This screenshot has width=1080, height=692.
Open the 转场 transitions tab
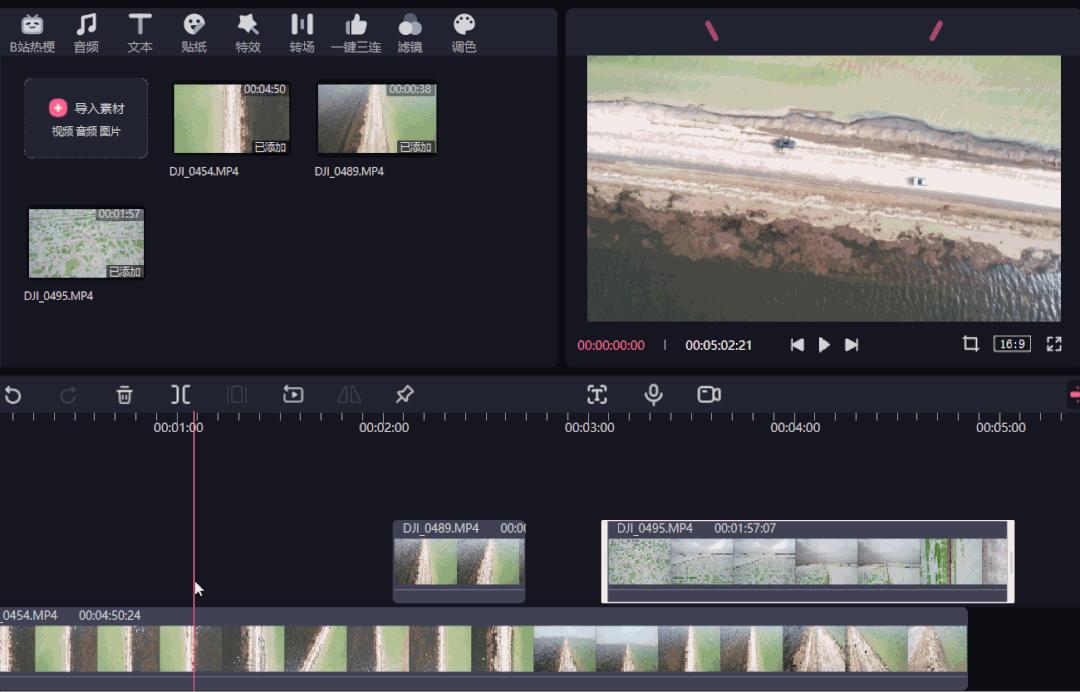point(302,33)
